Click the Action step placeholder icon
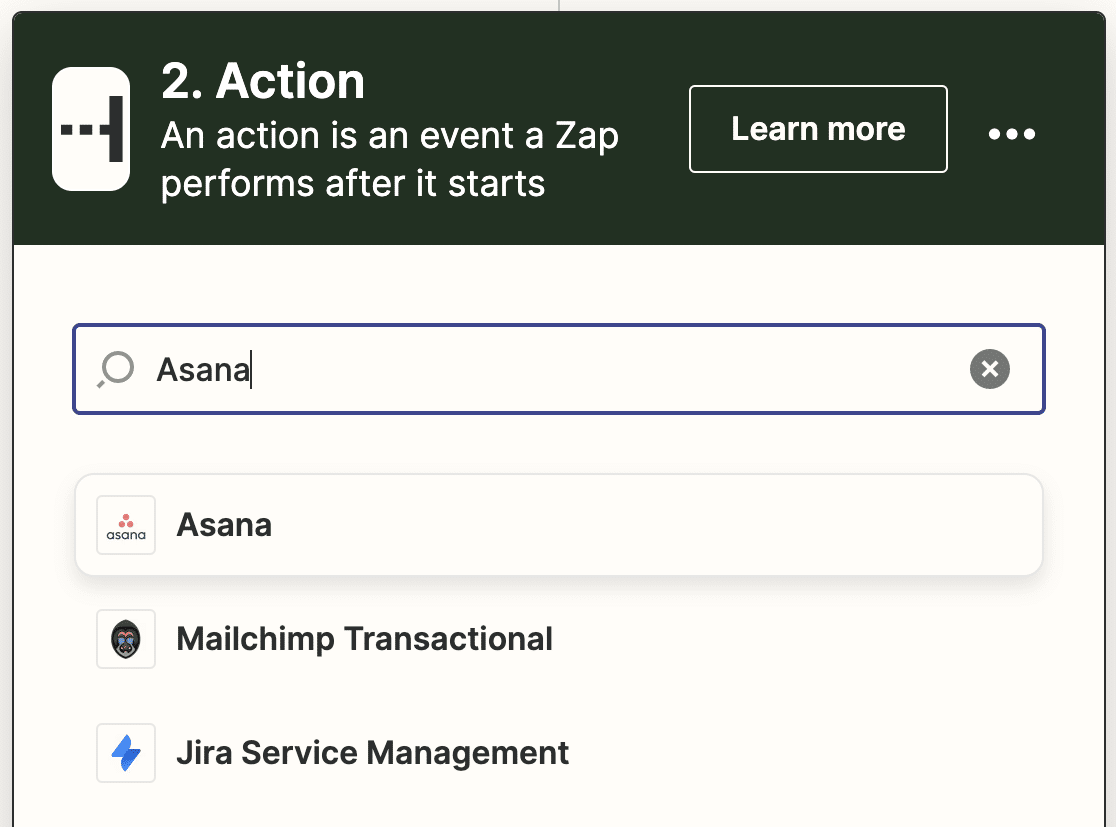 click(91, 129)
